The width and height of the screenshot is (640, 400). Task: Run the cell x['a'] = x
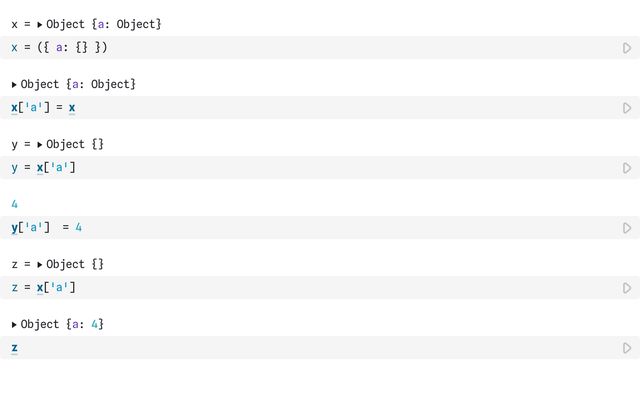coord(627,108)
